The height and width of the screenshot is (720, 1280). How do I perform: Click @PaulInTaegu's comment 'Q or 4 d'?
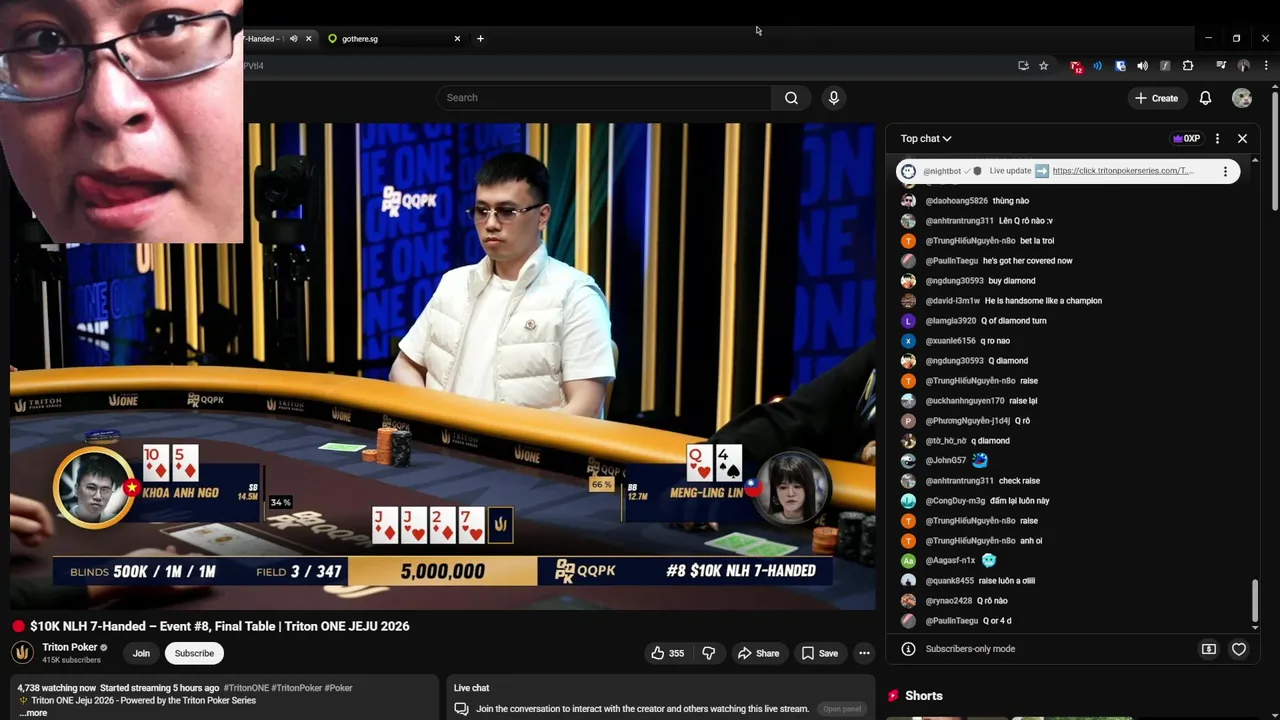click(997, 621)
